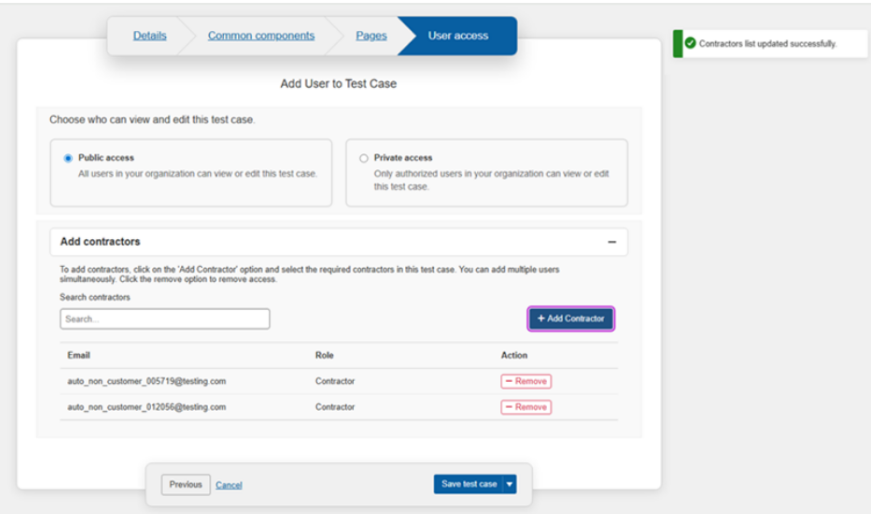Click the Contractors list updated successfully message
Image resolution: width=871 pixels, height=514 pixels.
point(768,44)
